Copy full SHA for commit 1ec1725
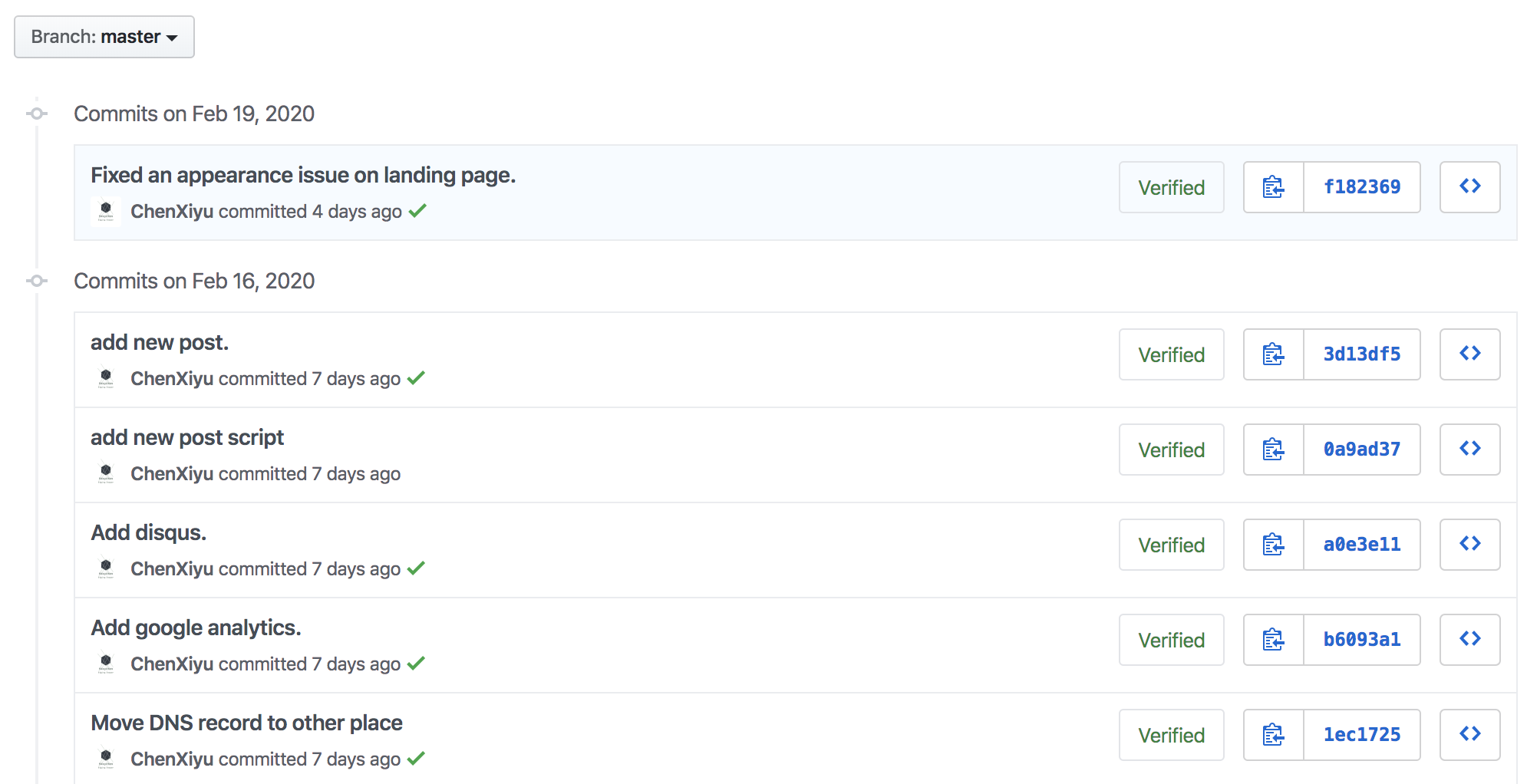Screen dimensions: 1527x784 pyautogui.click(x=1274, y=735)
